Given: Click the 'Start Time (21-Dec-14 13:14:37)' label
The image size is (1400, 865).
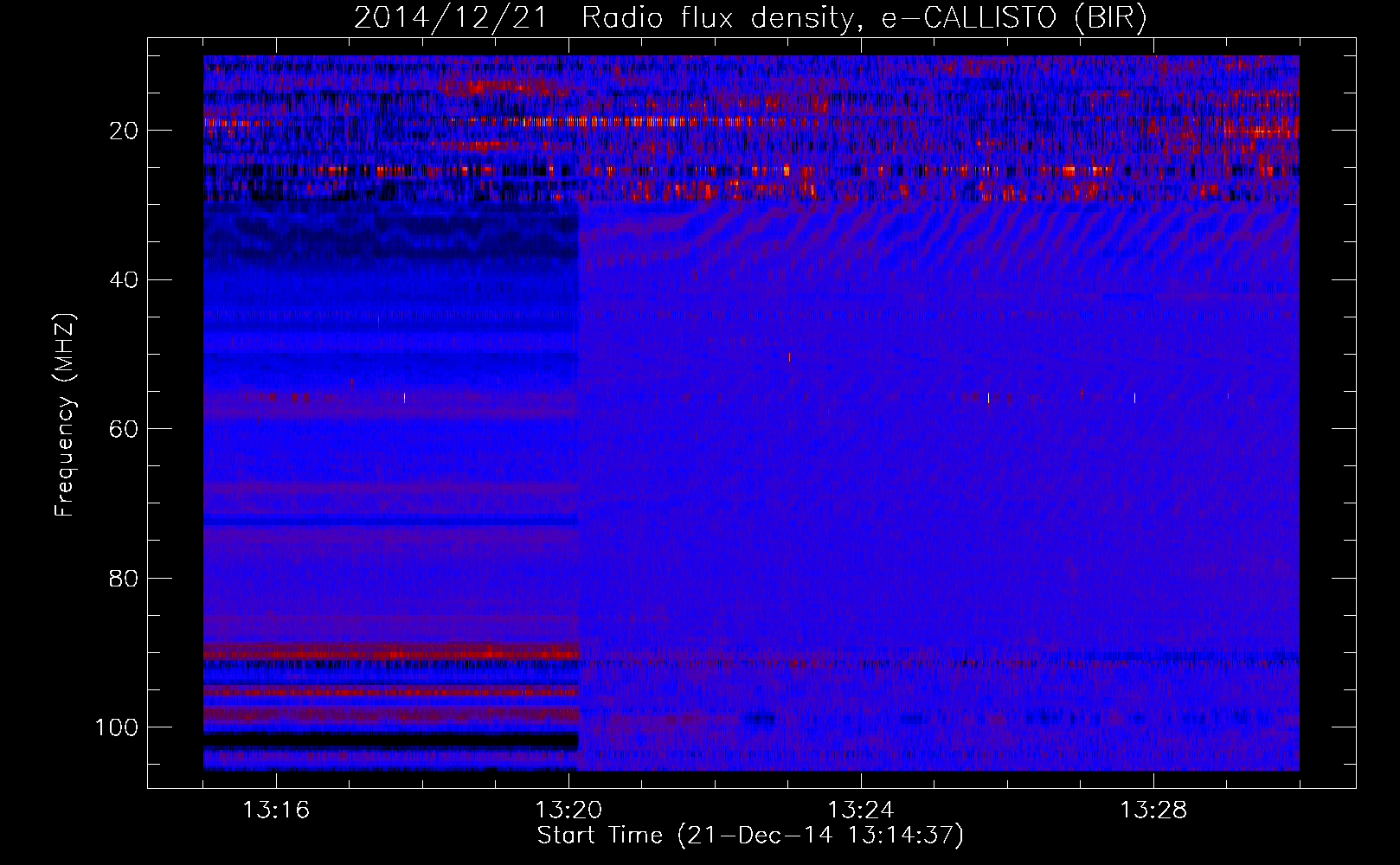Looking at the screenshot, I should click(750, 836).
